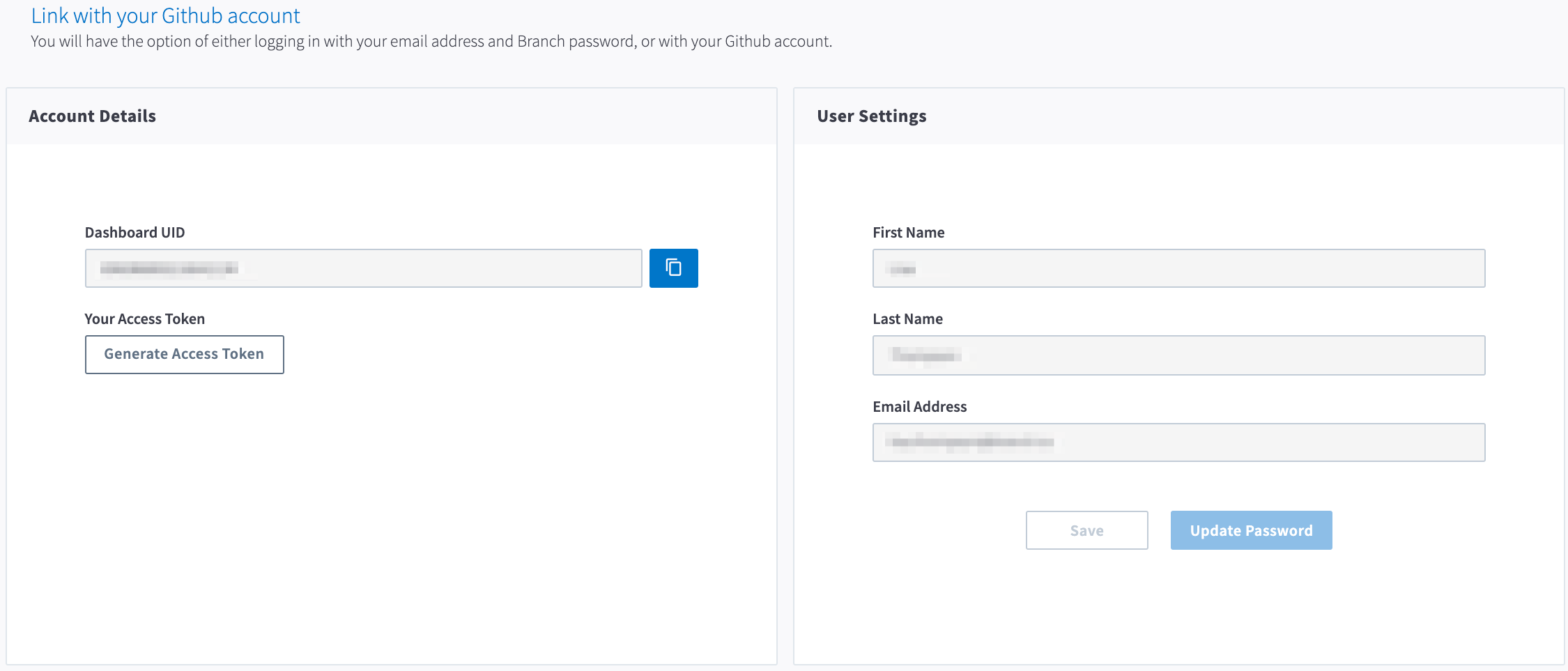Click the Email Address label

919,407
